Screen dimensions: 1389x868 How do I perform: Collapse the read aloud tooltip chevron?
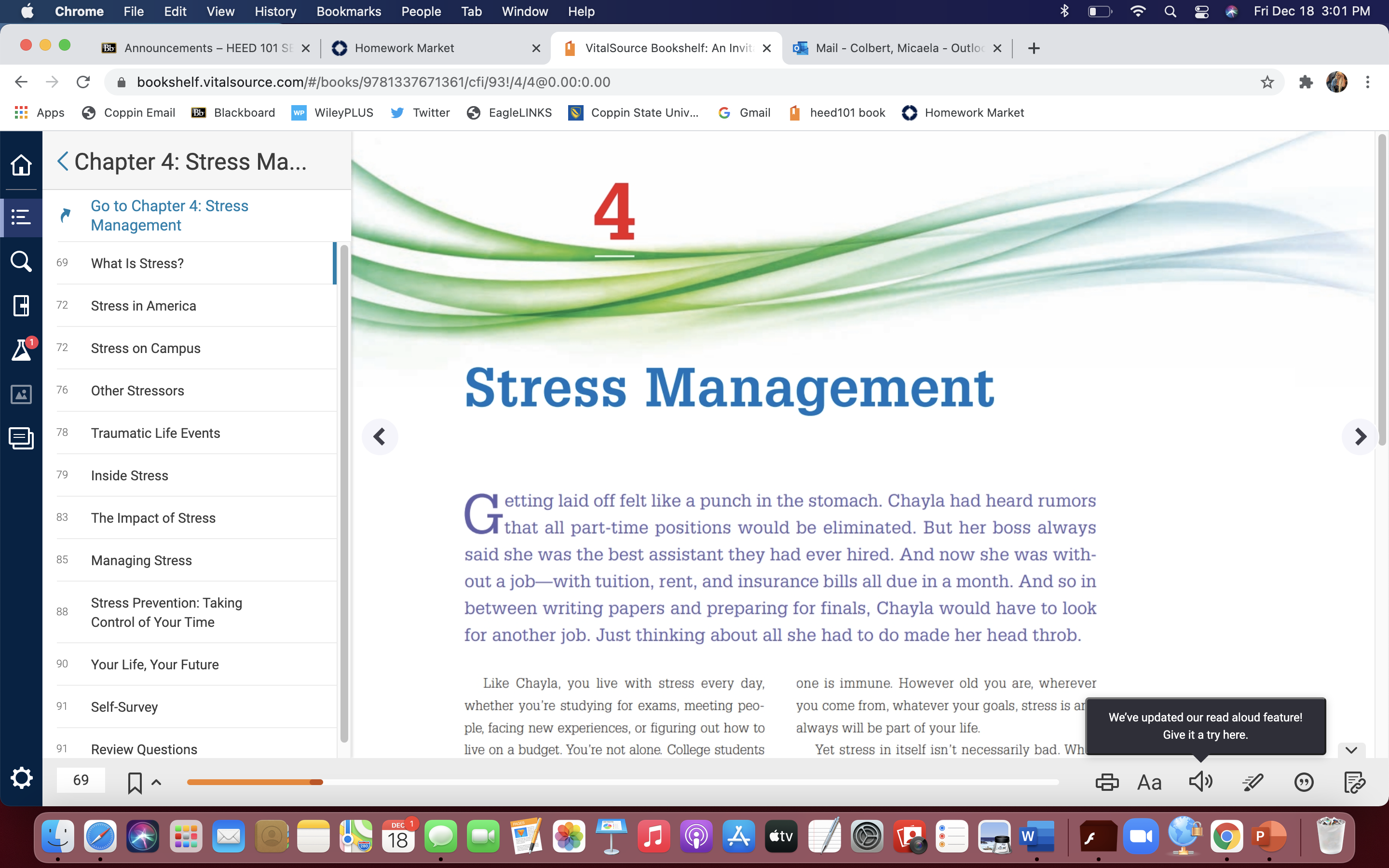pyautogui.click(x=1351, y=750)
